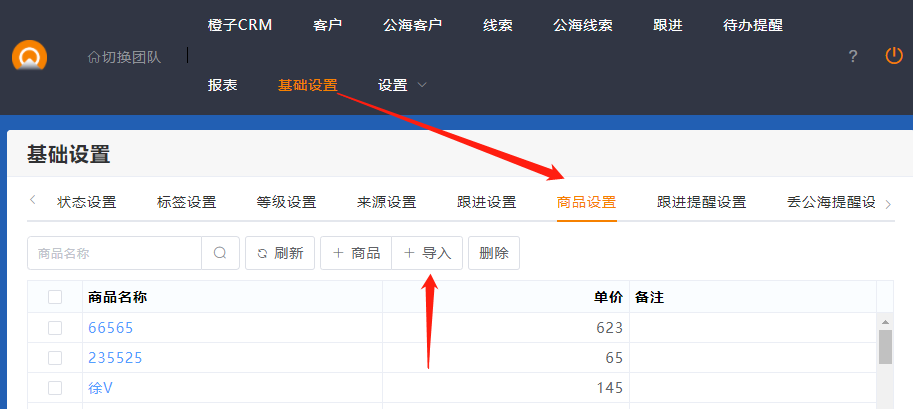Click the 切换团队 home icon
Image resolution: width=913 pixels, height=409 pixels.
click(x=94, y=57)
